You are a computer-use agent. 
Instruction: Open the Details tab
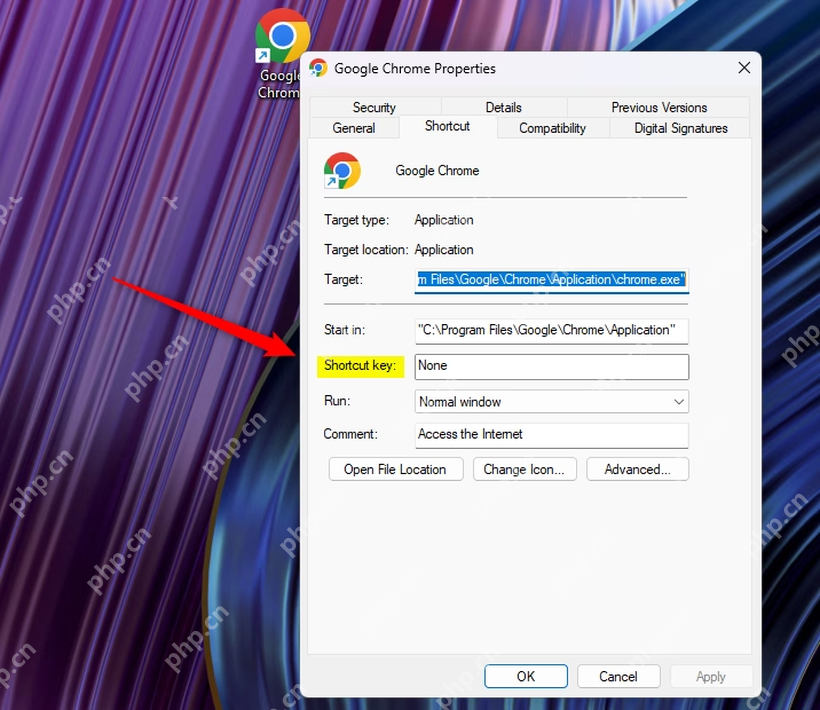click(x=504, y=107)
